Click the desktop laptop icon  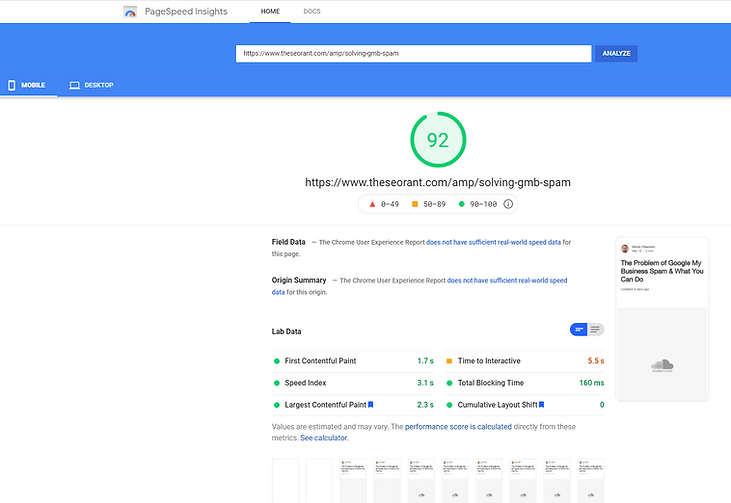(75, 85)
